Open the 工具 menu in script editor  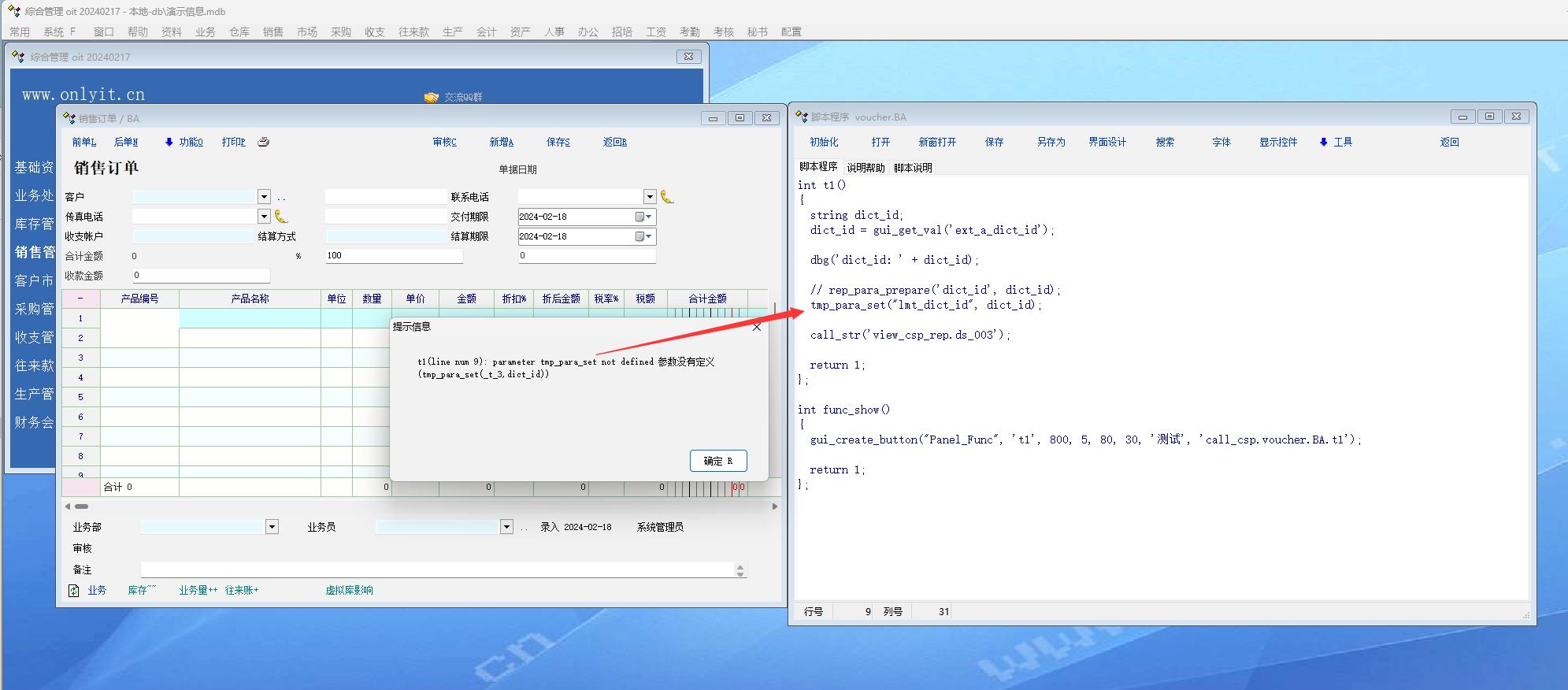click(x=1336, y=142)
